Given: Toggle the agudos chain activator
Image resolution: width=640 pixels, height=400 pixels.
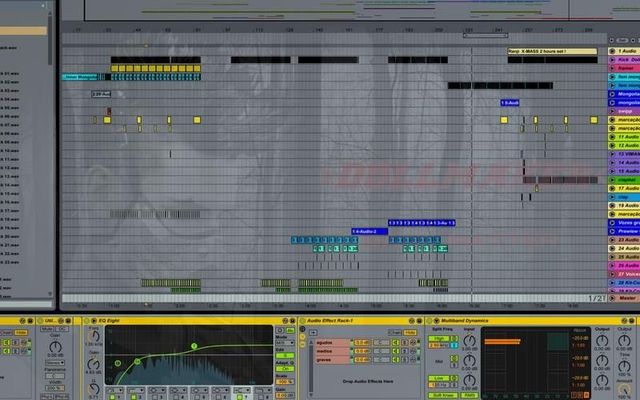Looking at the screenshot, I should [x=396, y=342].
